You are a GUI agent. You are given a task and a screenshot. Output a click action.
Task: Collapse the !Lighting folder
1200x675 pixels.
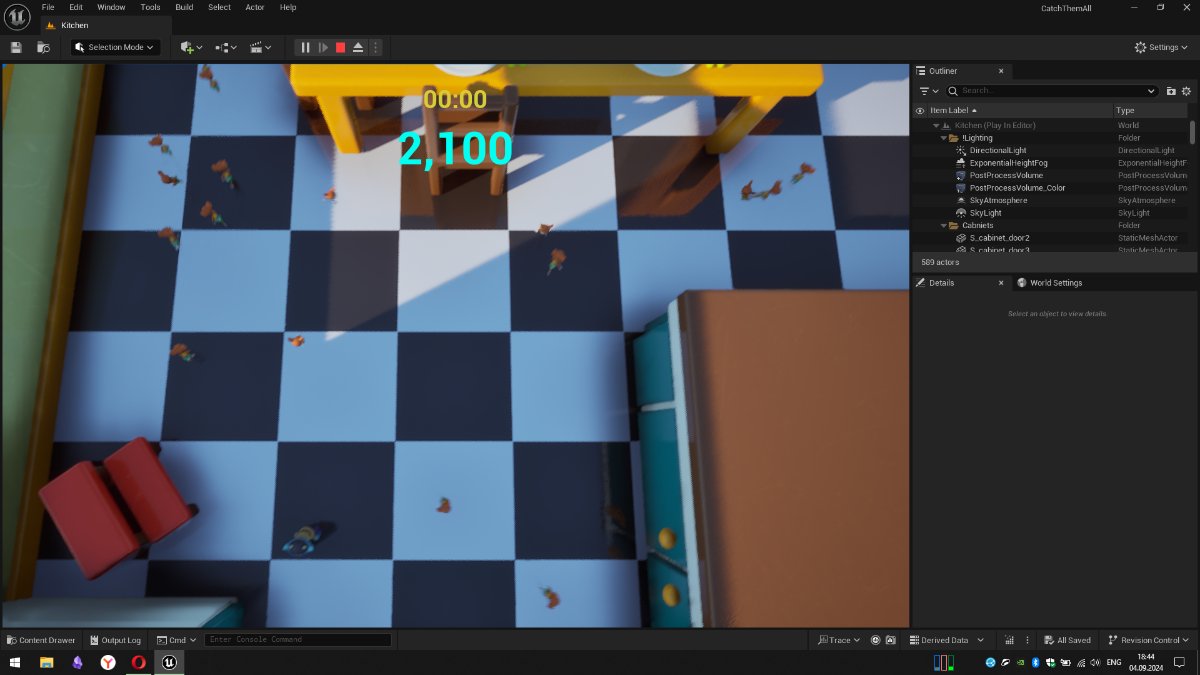(943, 138)
